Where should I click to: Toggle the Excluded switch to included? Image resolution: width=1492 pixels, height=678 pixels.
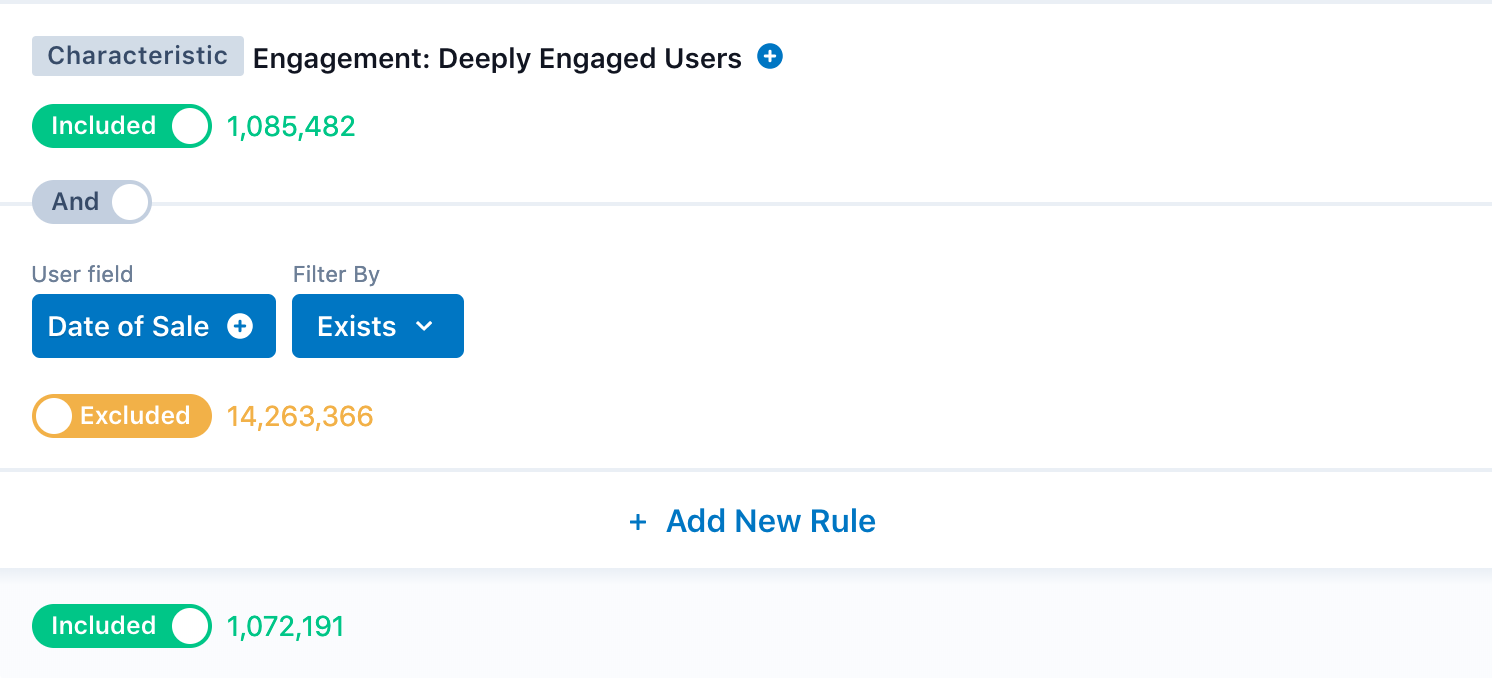click(x=122, y=416)
